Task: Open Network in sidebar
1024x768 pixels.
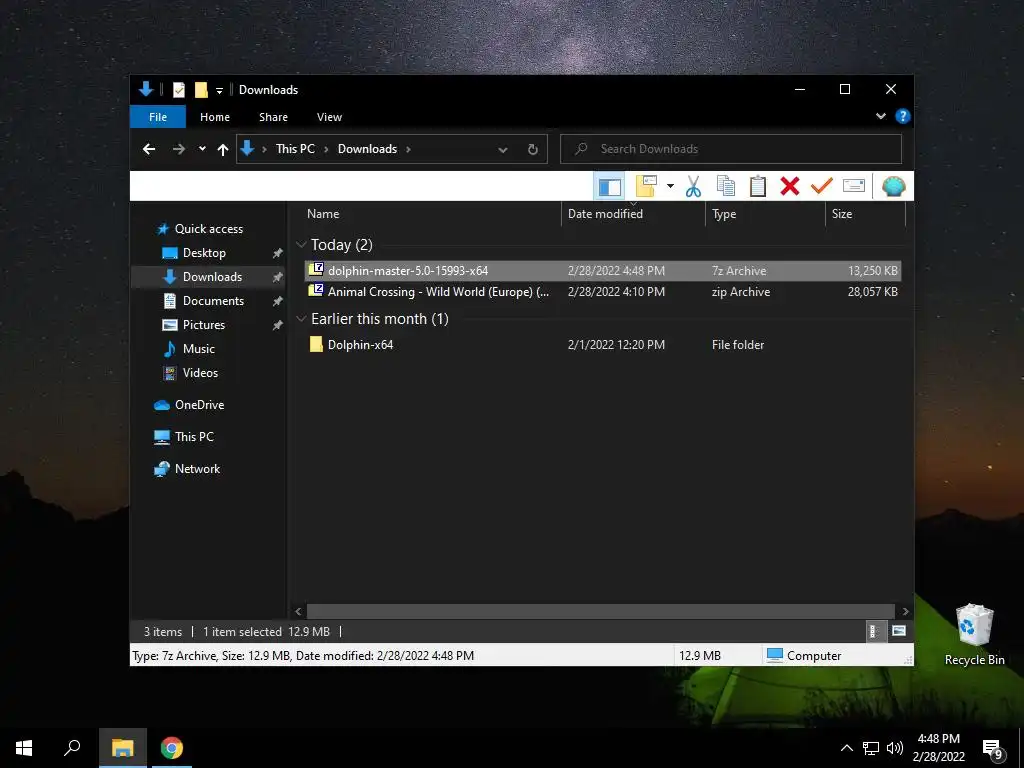Action: 197,469
